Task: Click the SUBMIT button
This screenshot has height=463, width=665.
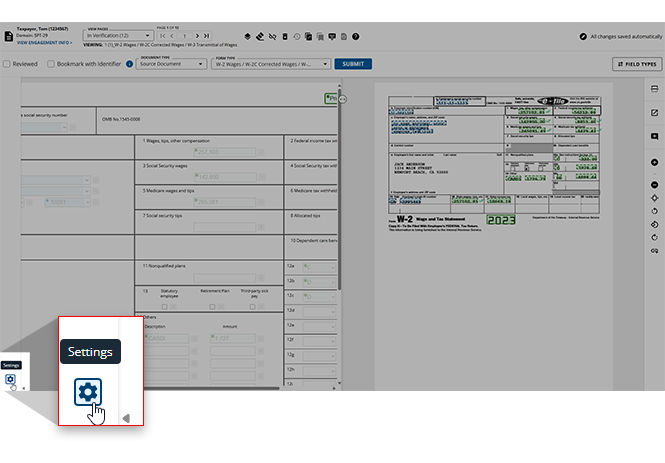Action: (353, 64)
